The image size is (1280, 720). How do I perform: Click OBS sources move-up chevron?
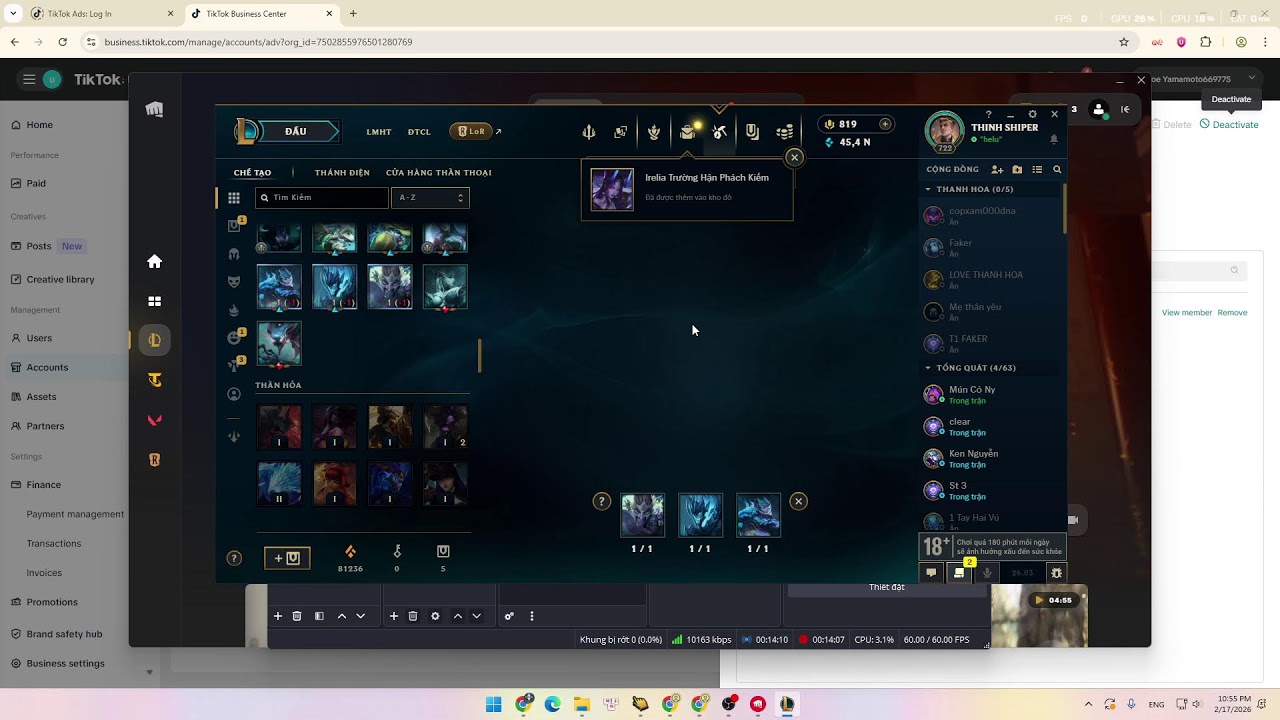(x=458, y=616)
